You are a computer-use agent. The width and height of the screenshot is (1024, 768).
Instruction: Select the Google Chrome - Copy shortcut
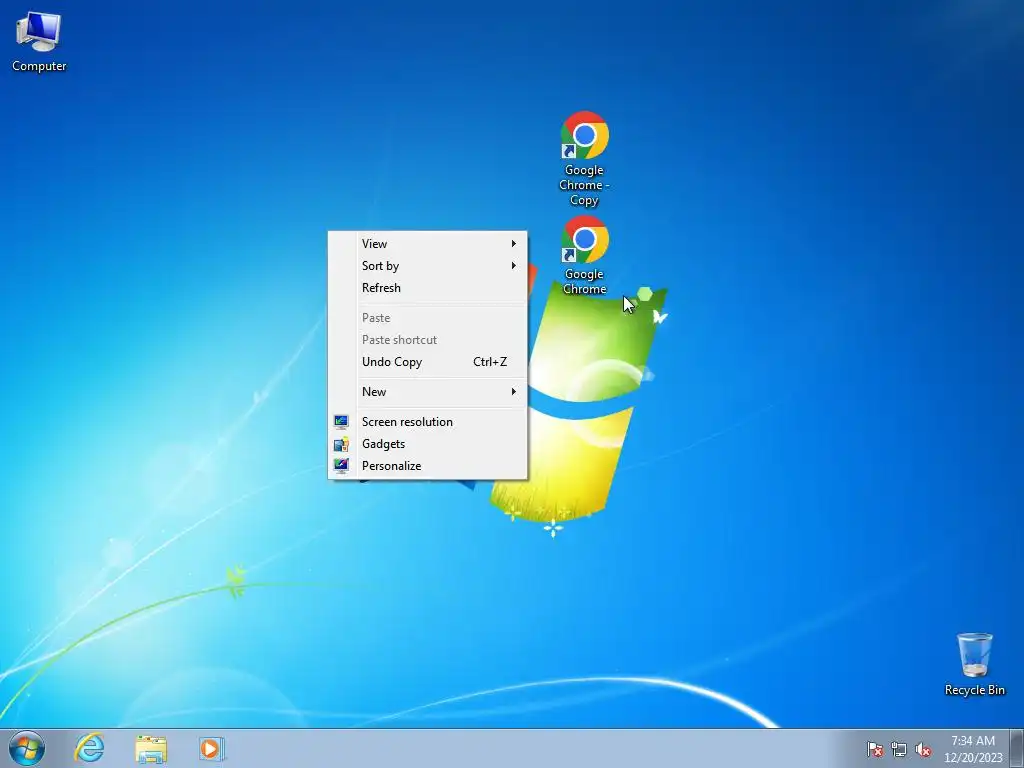coord(584,159)
